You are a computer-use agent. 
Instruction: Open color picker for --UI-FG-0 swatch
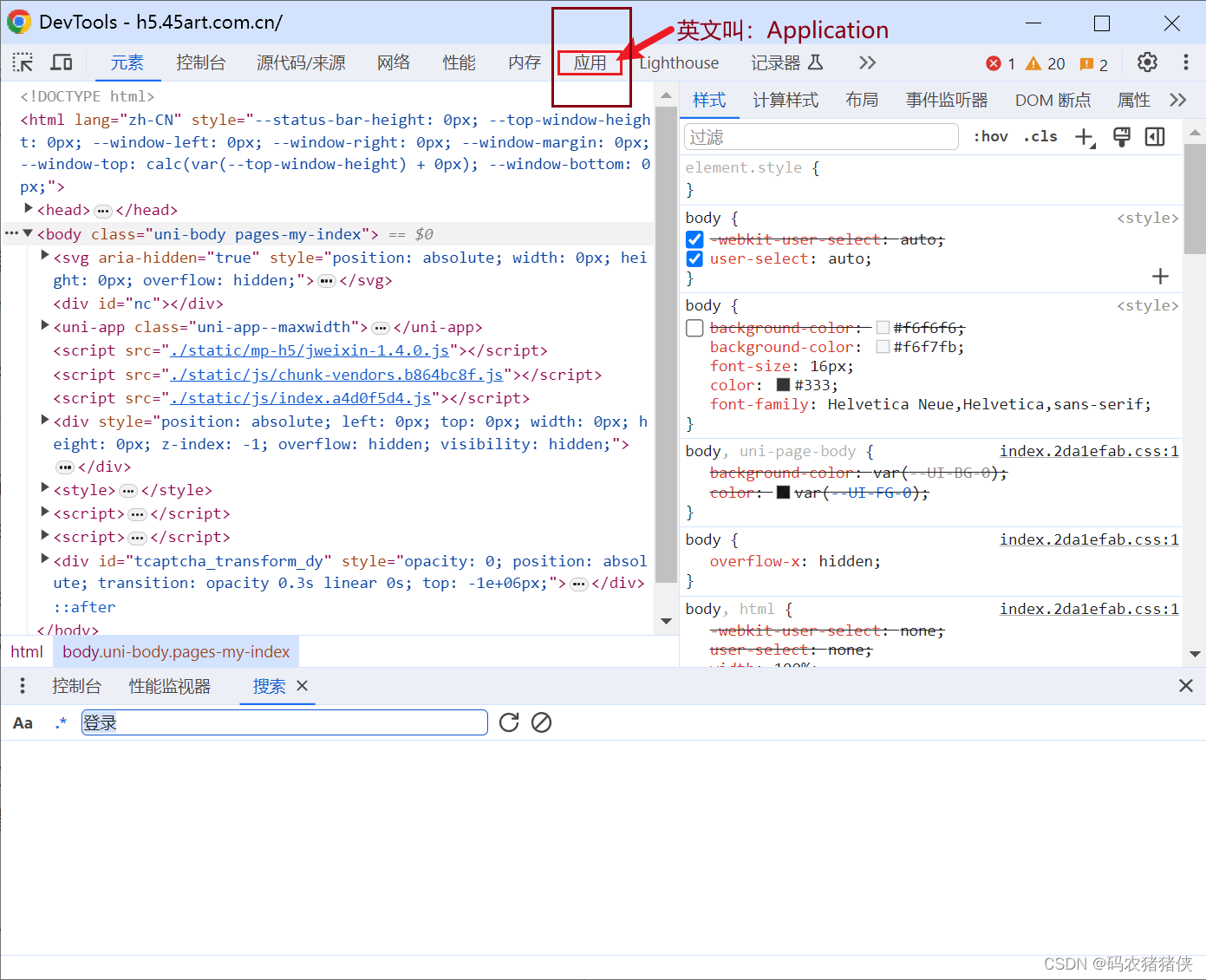783,493
